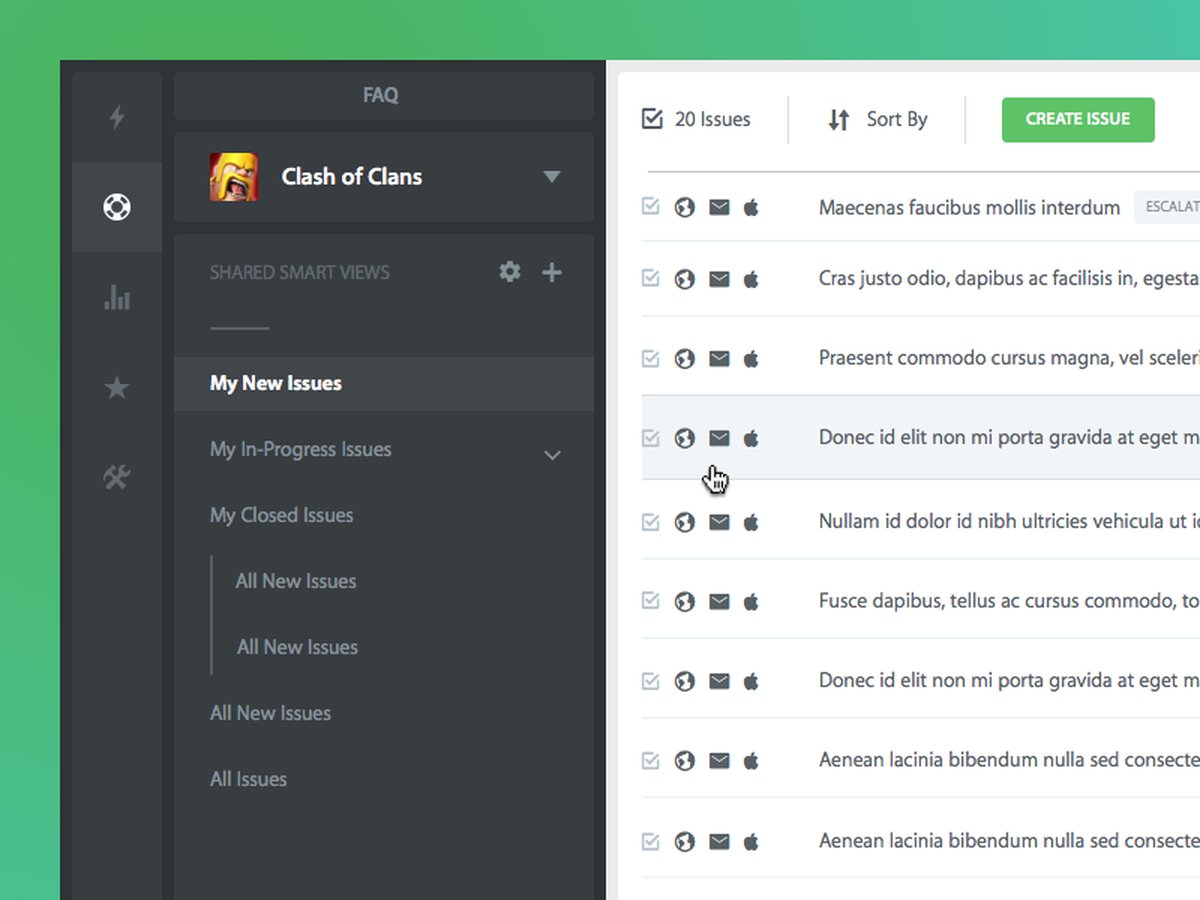The width and height of the screenshot is (1200, 900).
Task: Open the bar chart analytics icon
Action: 117,297
